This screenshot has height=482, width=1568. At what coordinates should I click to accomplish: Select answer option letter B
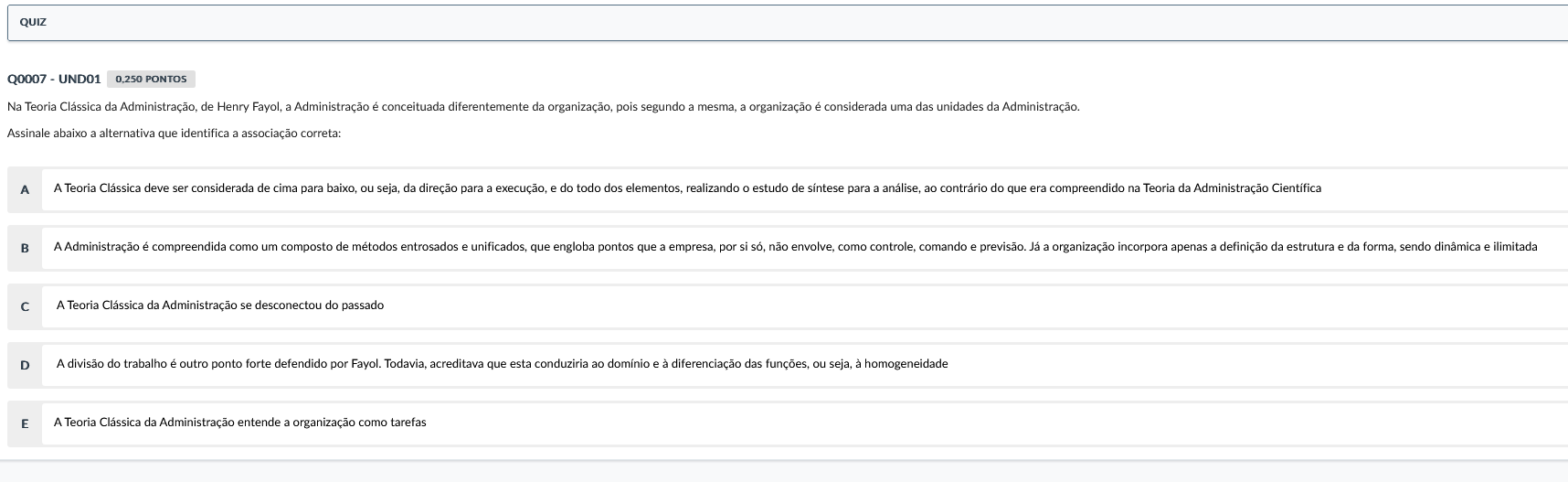pyautogui.click(x=25, y=248)
